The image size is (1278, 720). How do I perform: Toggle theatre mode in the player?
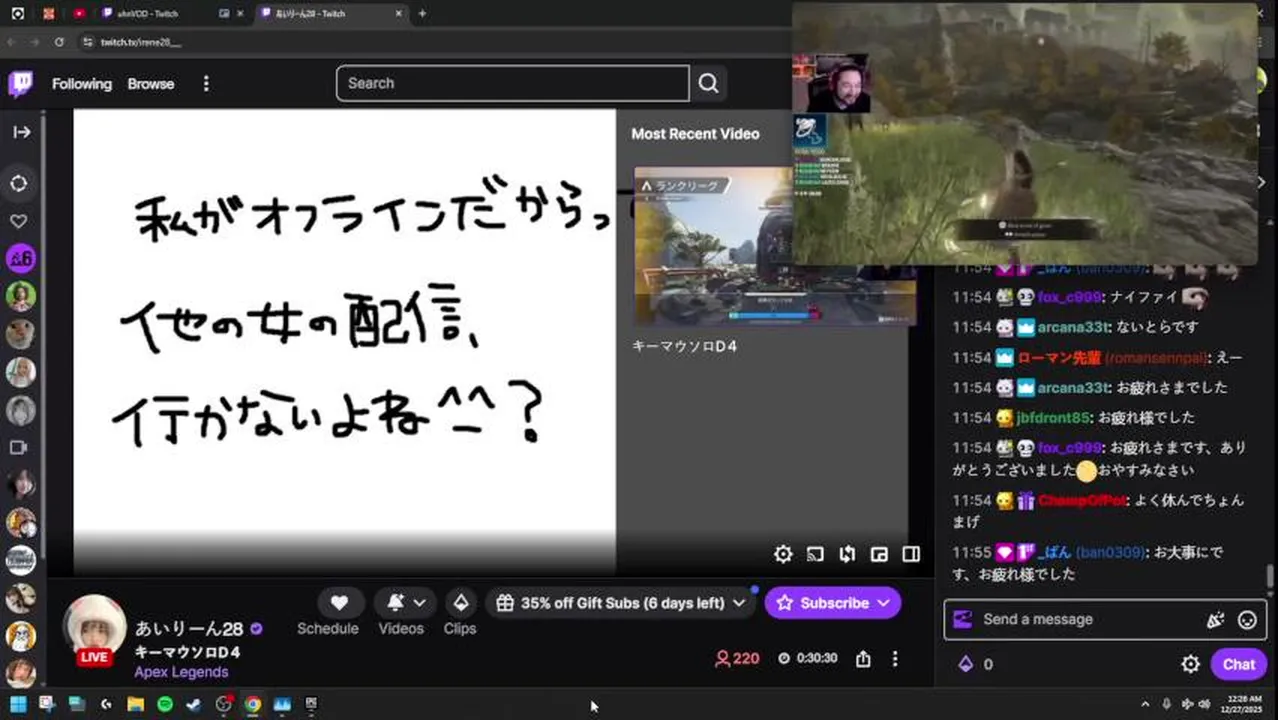tap(911, 554)
